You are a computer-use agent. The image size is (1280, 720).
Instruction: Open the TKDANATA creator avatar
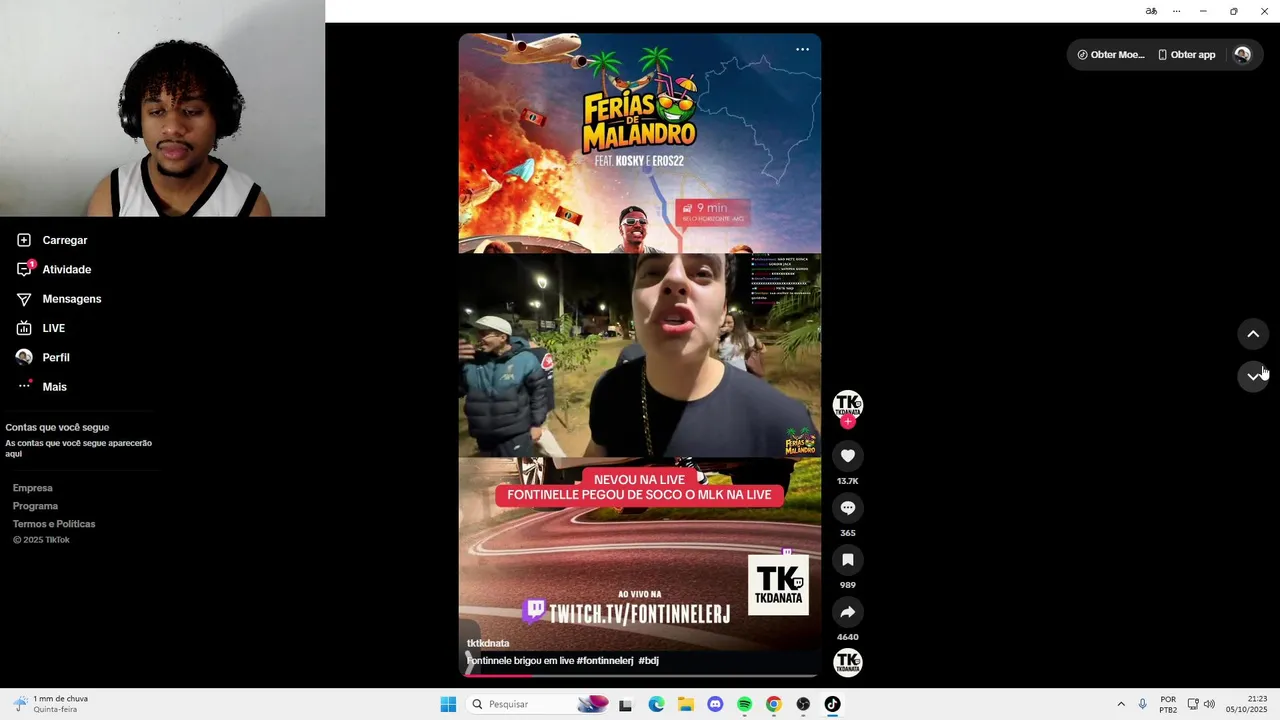click(x=848, y=404)
